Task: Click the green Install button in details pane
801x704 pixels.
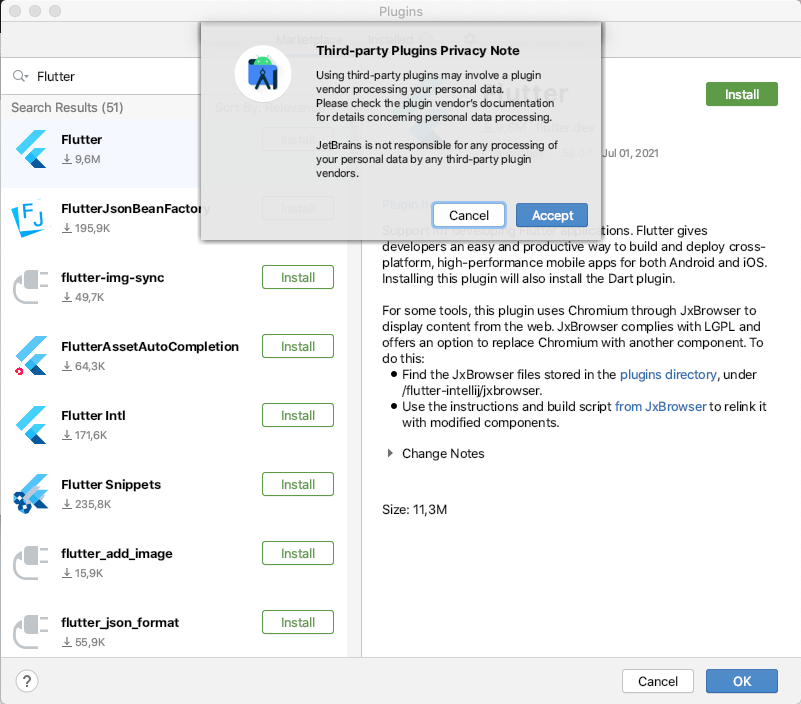Action: pyautogui.click(x=742, y=94)
